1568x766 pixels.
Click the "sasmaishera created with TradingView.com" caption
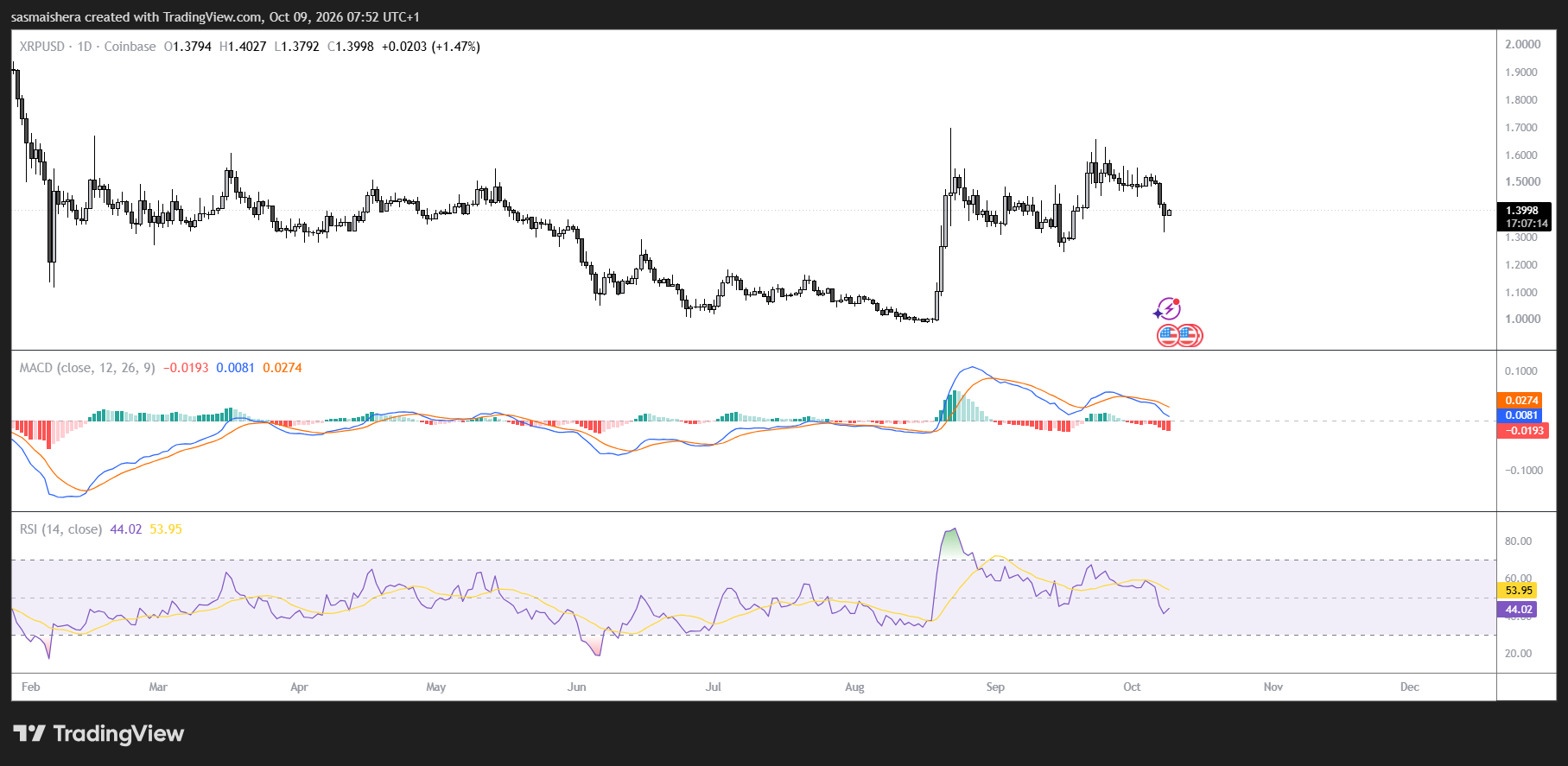136,17
